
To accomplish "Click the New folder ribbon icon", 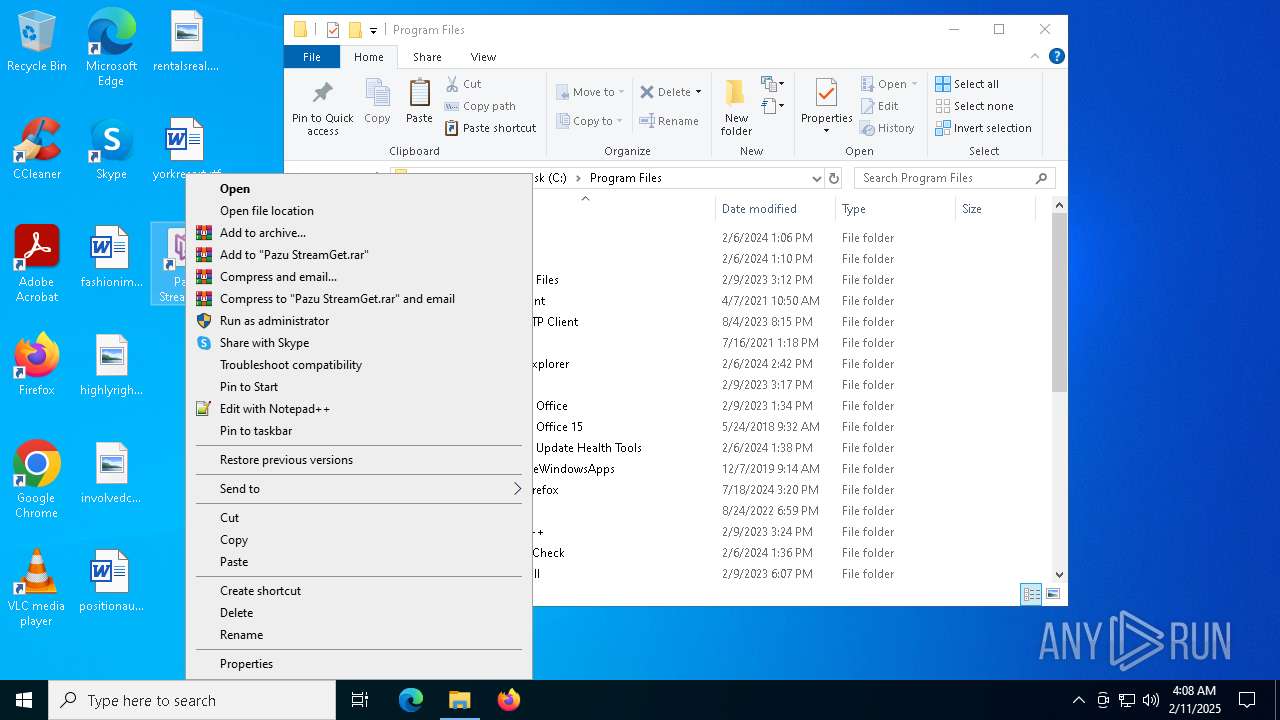I will [736, 108].
